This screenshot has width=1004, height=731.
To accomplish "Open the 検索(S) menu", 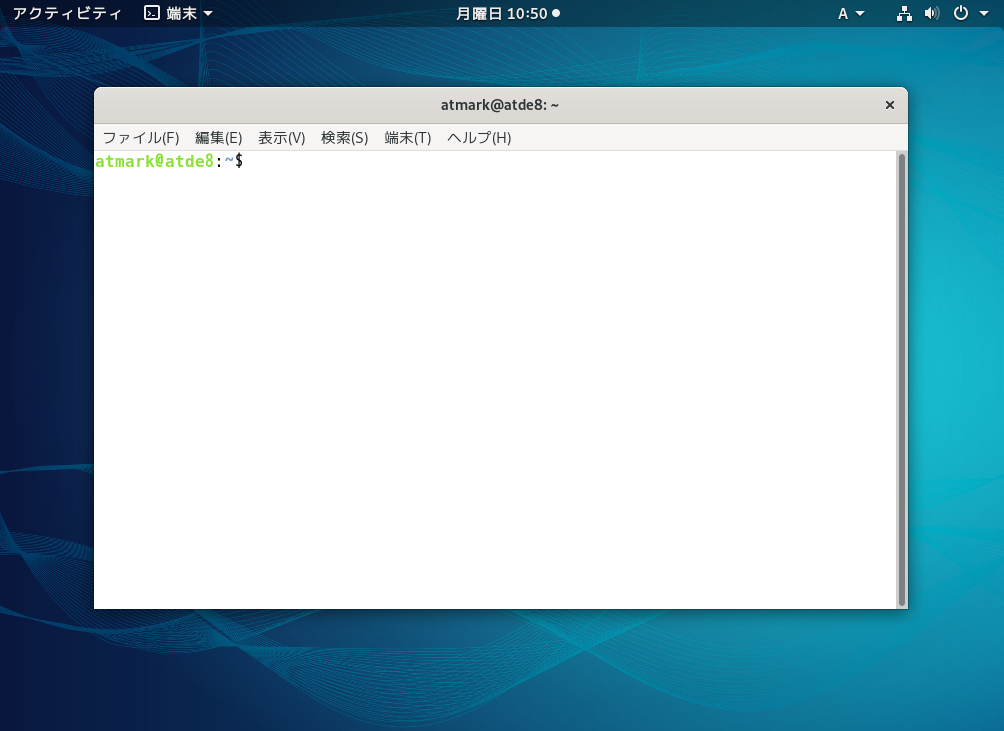I will pyautogui.click(x=344, y=138).
